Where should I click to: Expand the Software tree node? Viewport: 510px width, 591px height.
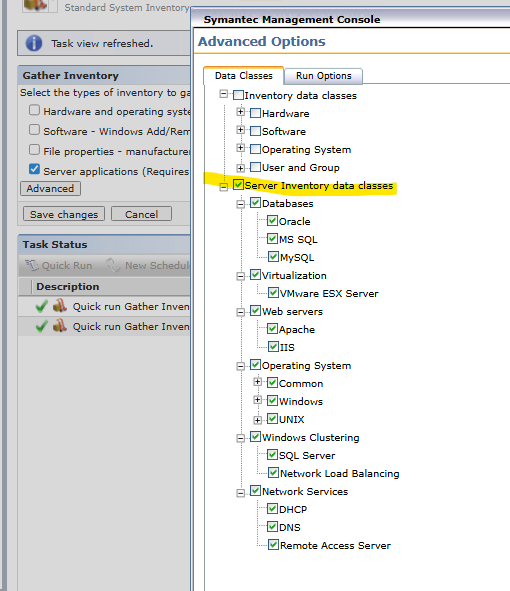tap(240, 130)
